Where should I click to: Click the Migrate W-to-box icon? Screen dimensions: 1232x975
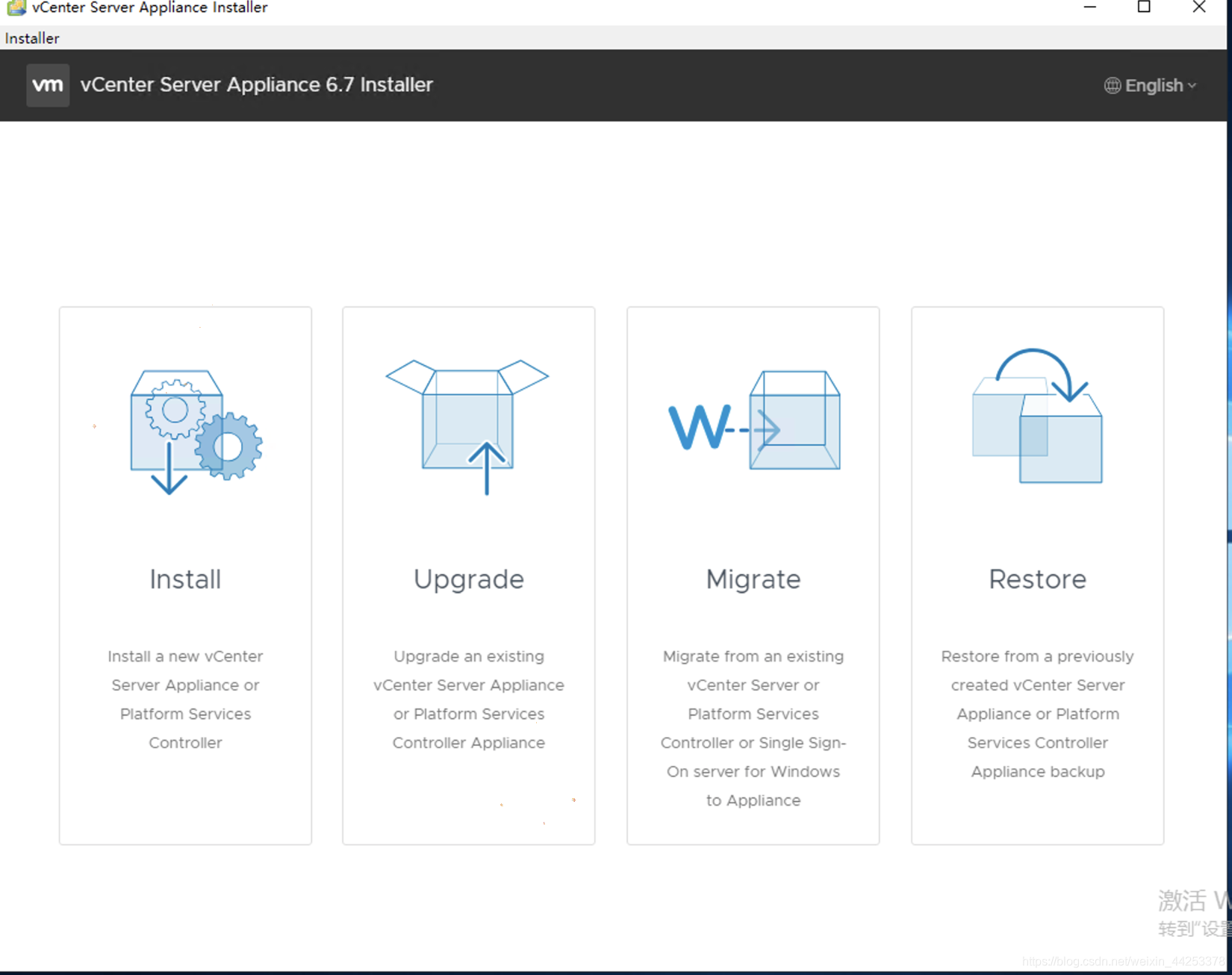pyautogui.click(x=754, y=420)
